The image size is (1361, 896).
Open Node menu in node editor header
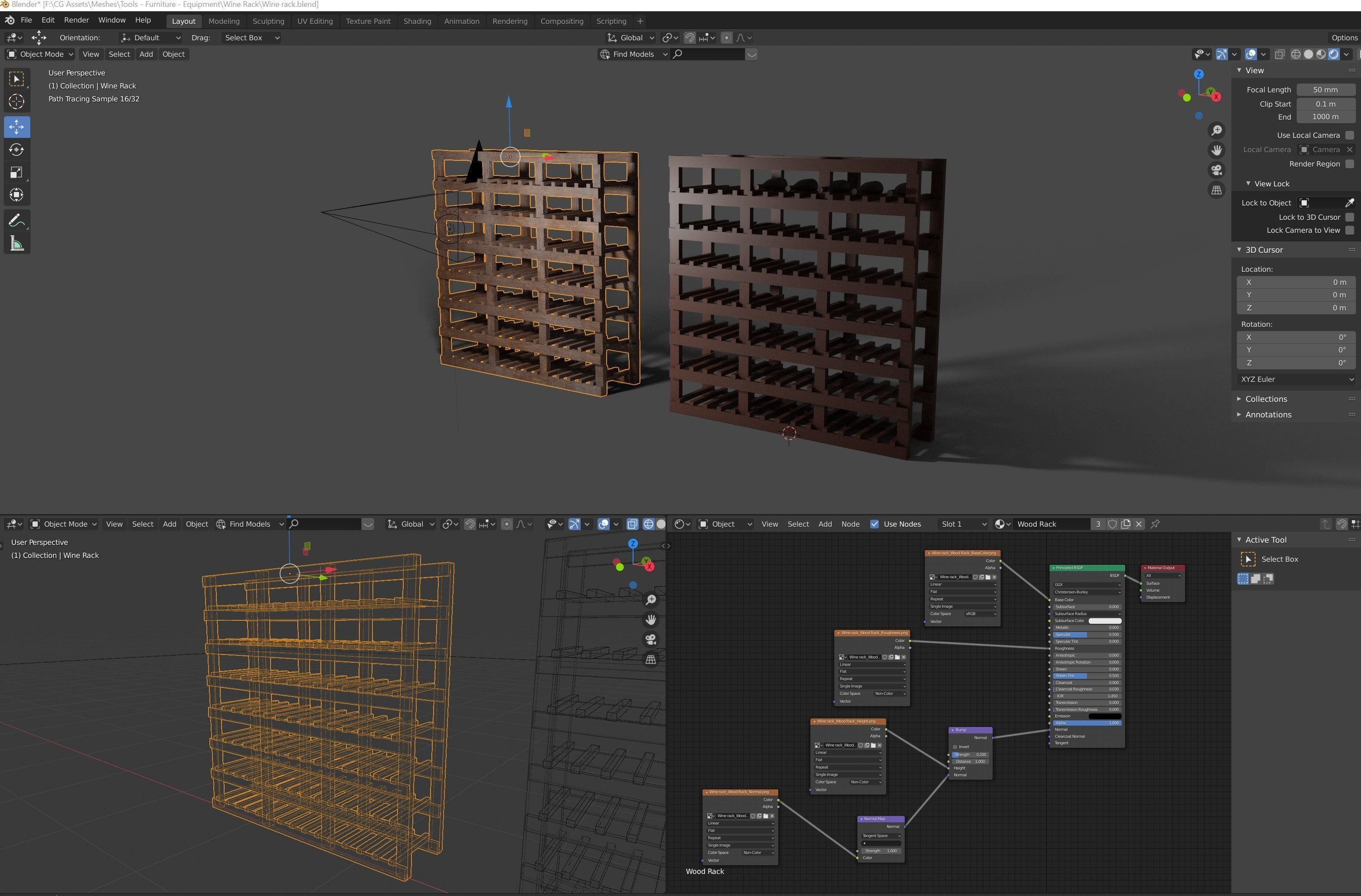click(850, 525)
